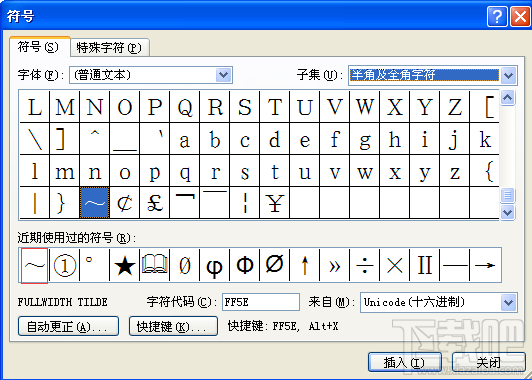The width and height of the screenshot is (532, 380).
Task: Pick recently used right arrow →
Action: point(485,265)
